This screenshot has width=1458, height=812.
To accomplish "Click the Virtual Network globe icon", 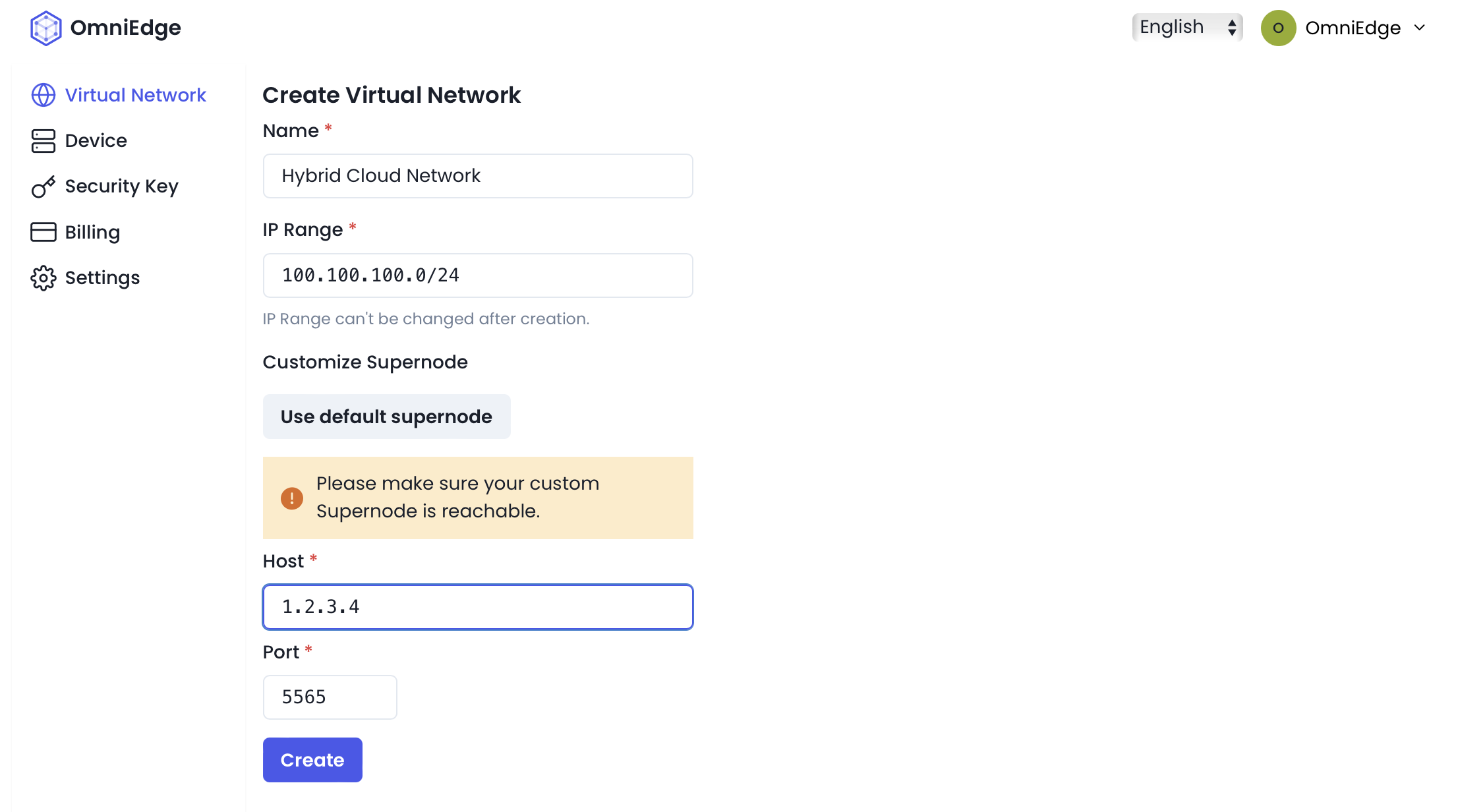I will coord(44,95).
